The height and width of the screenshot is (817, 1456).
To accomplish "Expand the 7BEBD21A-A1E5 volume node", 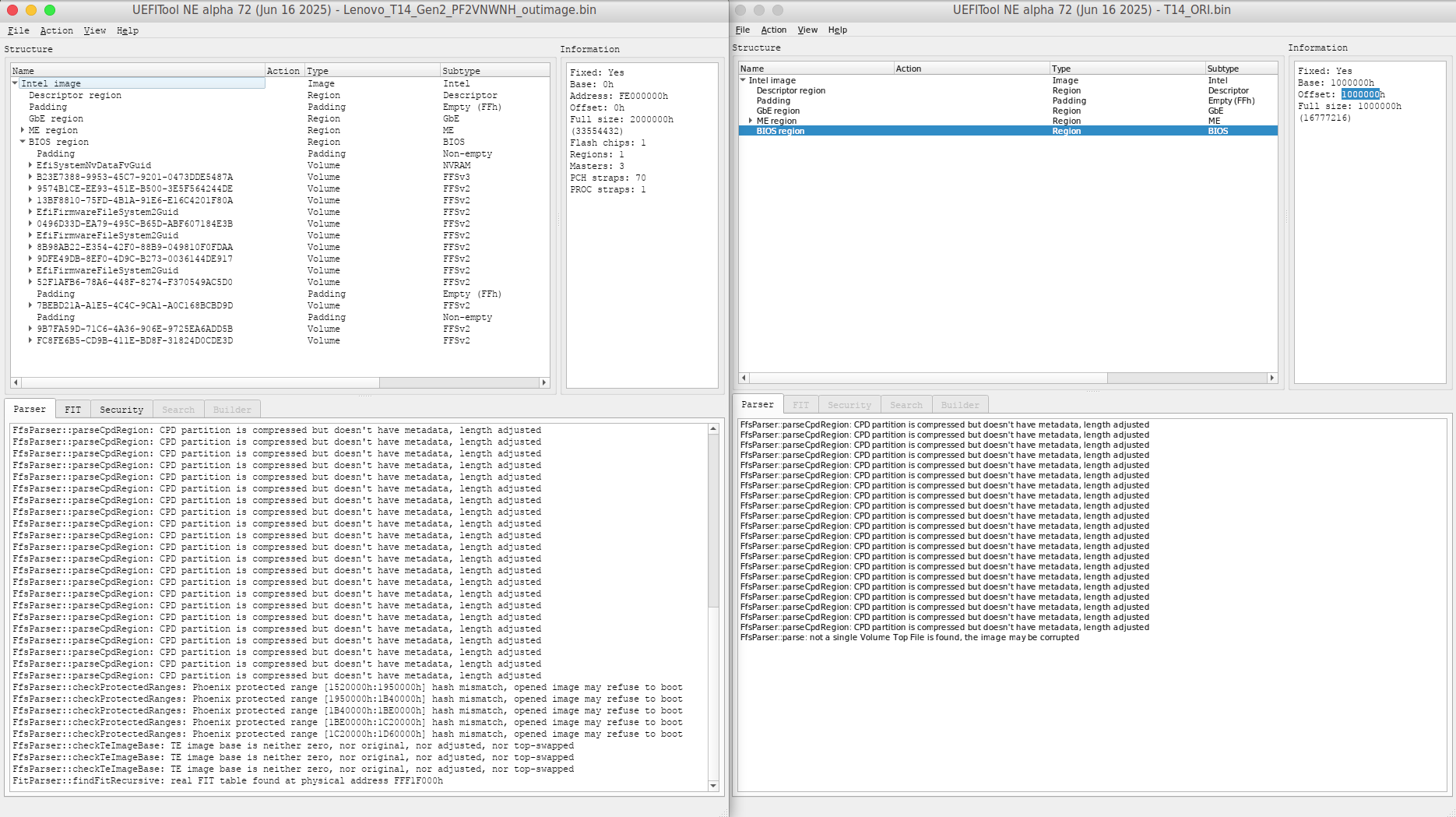I will pyautogui.click(x=30, y=305).
